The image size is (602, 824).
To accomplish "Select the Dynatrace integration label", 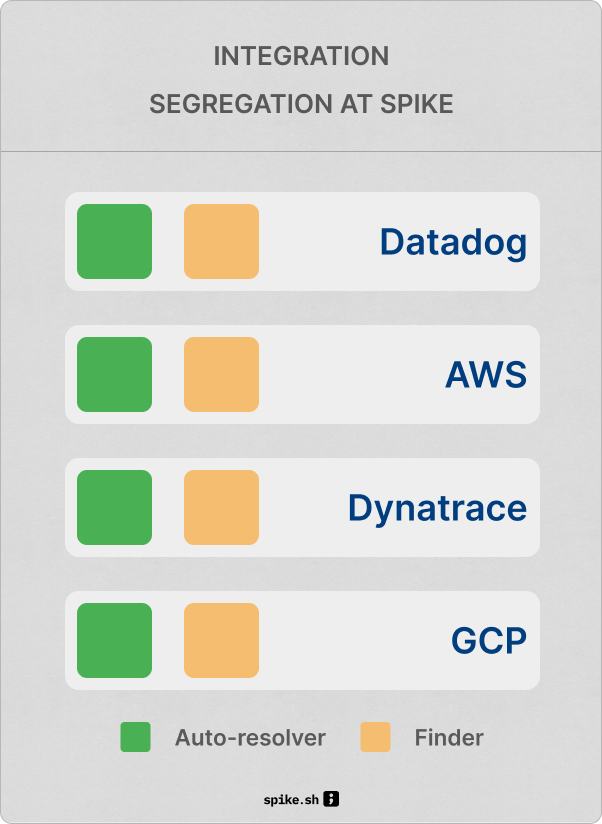I will (437, 508).
